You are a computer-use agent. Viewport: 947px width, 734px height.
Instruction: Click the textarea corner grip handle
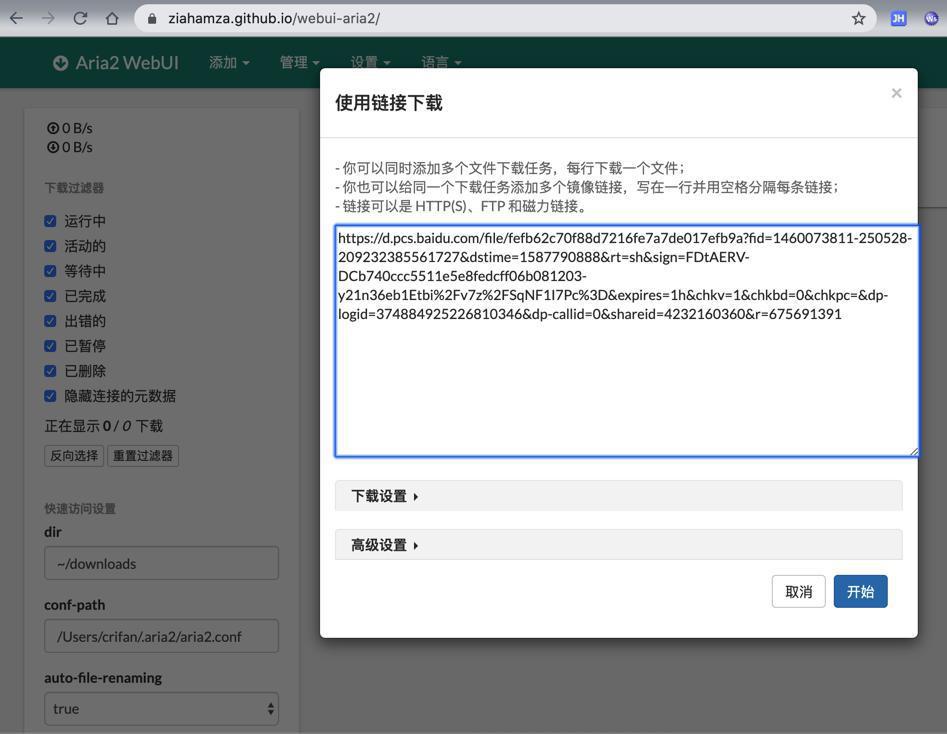[914, 451]
